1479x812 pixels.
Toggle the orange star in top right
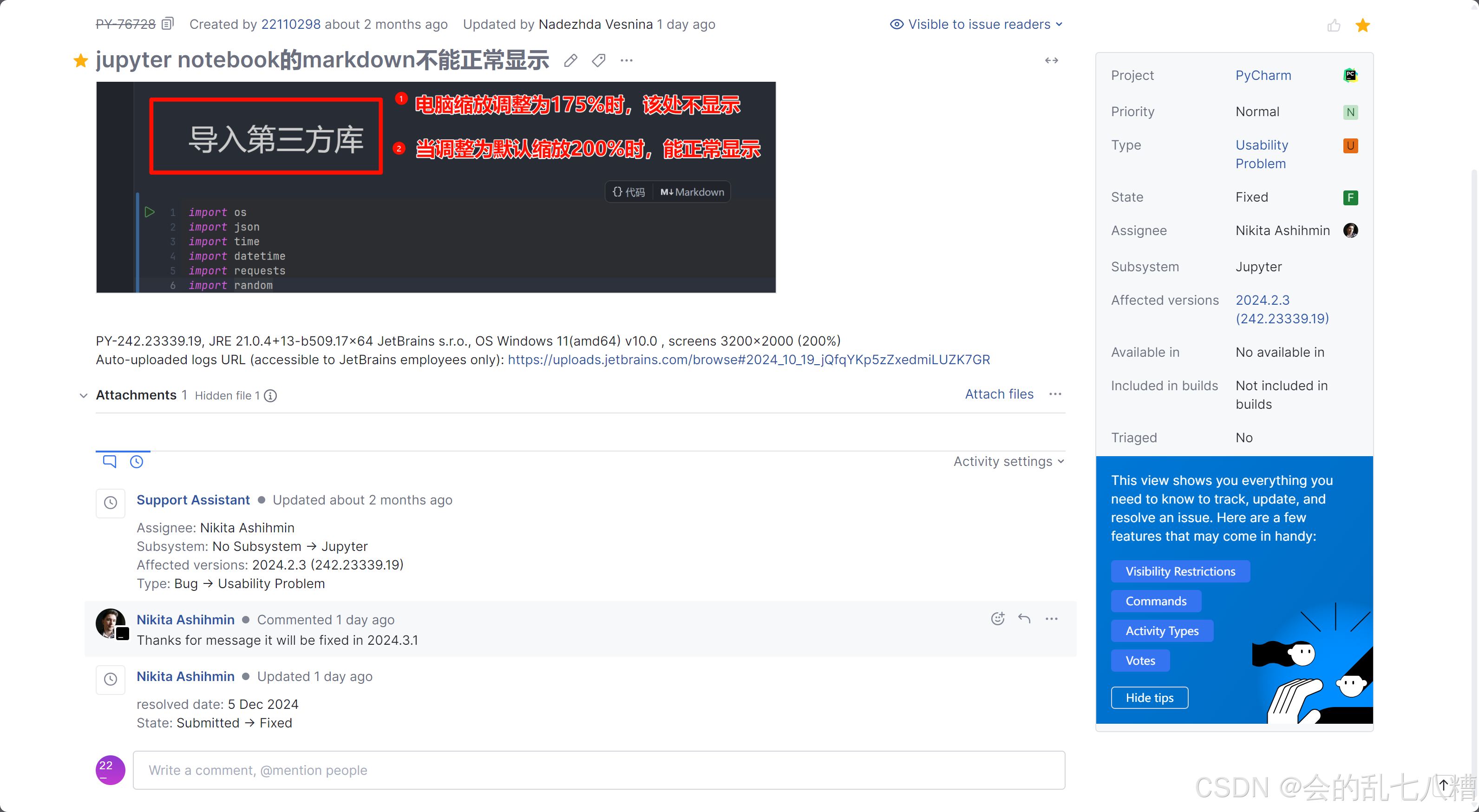pos(1362,25)
